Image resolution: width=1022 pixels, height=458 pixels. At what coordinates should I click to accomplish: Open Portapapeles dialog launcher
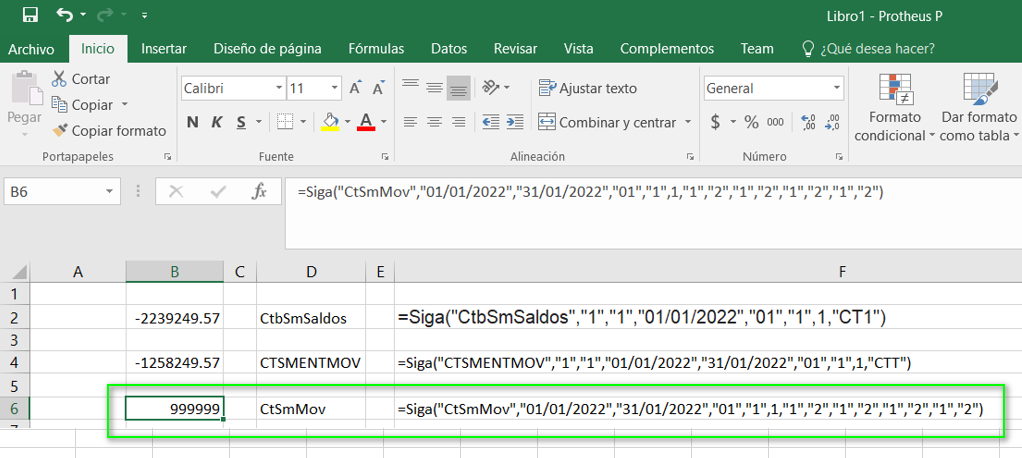(x=168, y=156)
